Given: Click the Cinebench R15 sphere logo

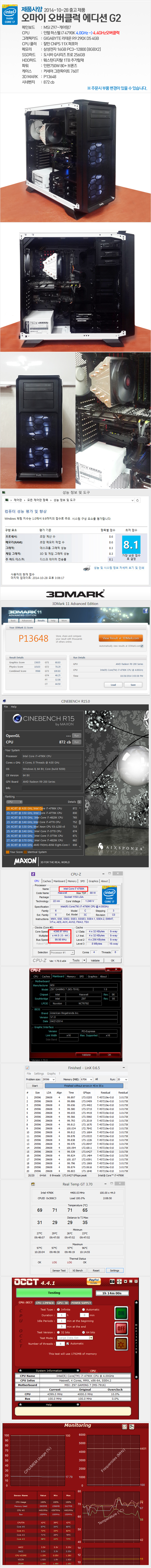Looking at the screenshot, I should tap(17, 719).
